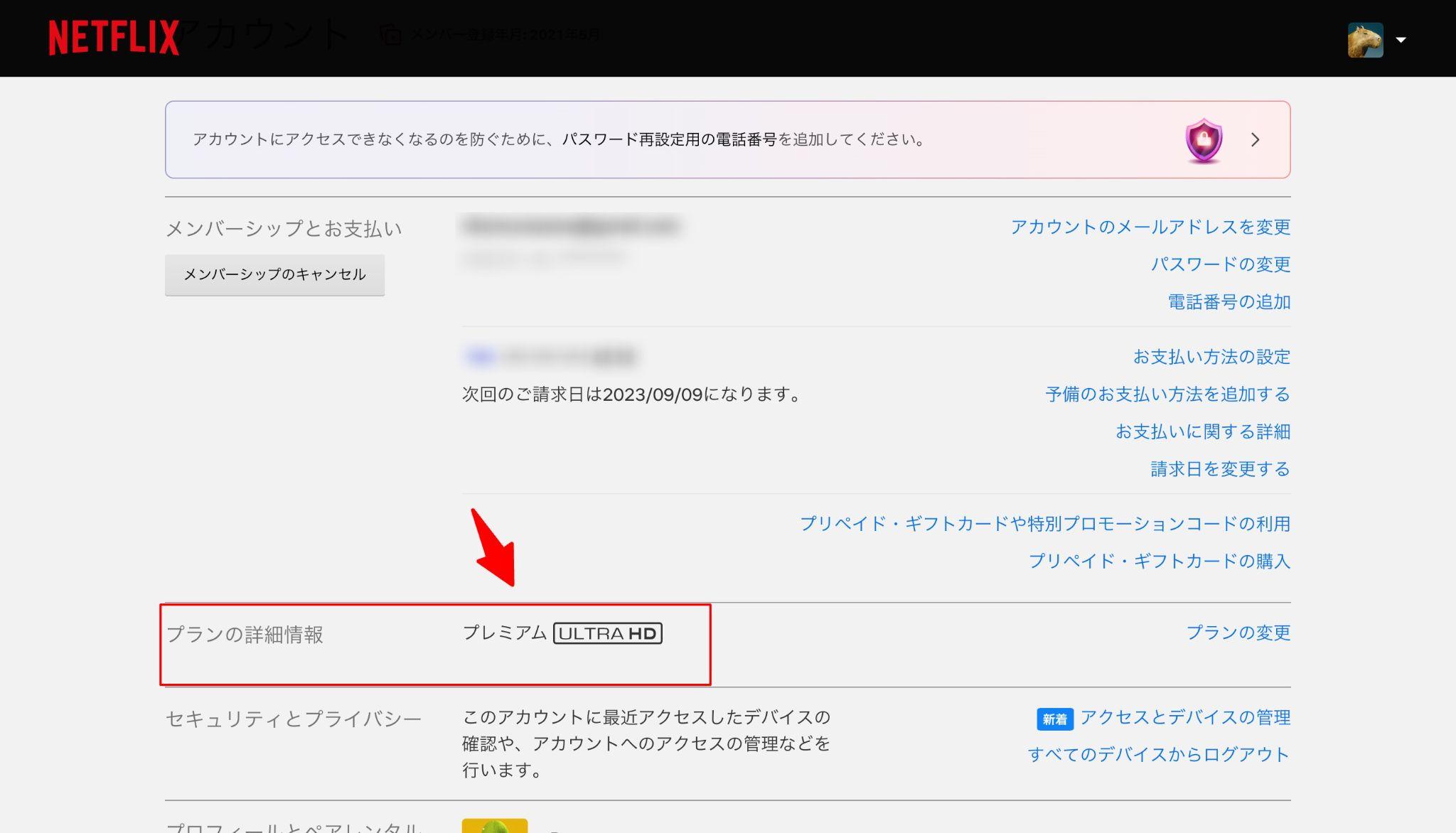Click the Netflix logo
Screen dimensions: 1456x833
tap(114, 38)
